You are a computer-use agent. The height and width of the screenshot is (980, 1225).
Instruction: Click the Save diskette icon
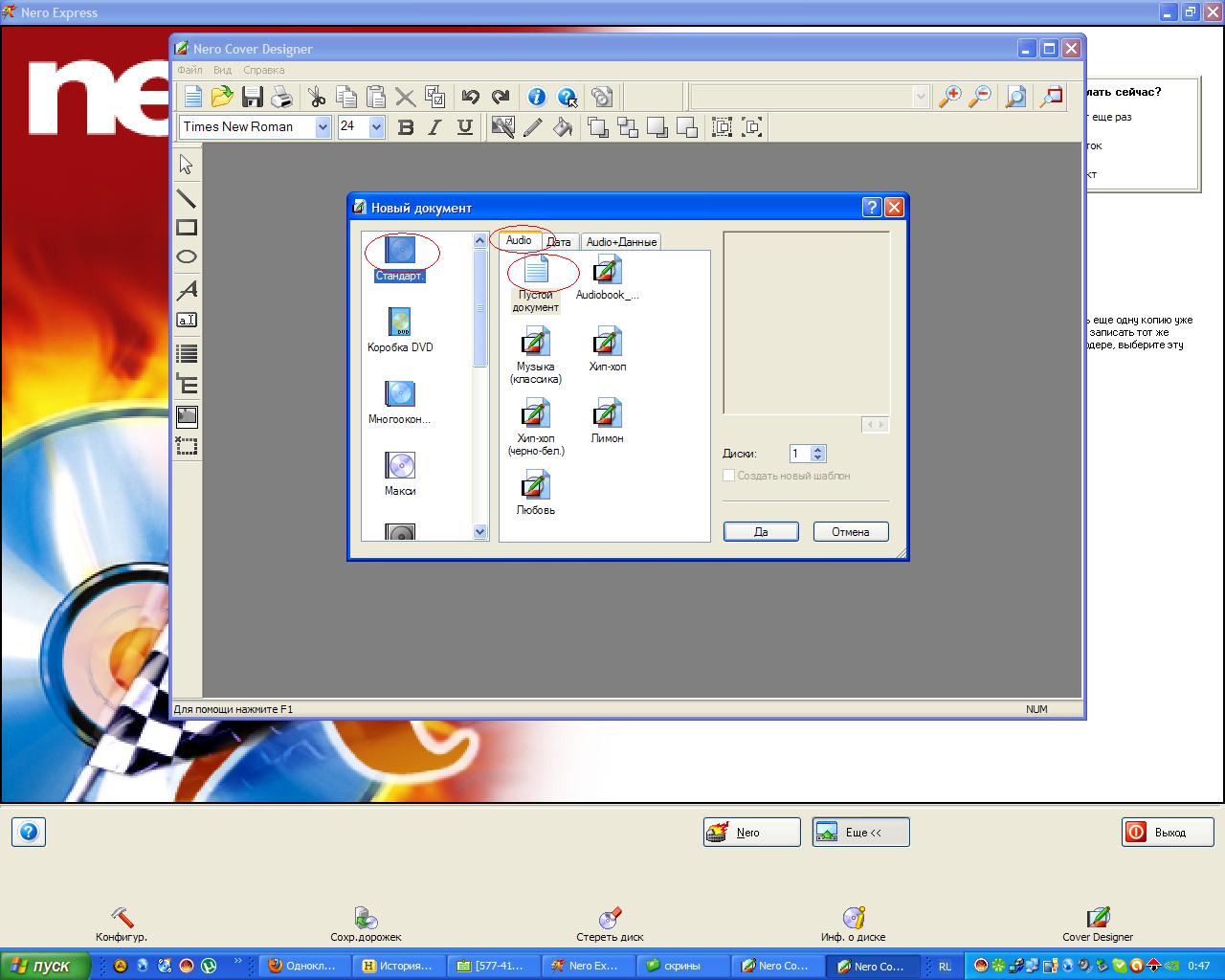252,97
